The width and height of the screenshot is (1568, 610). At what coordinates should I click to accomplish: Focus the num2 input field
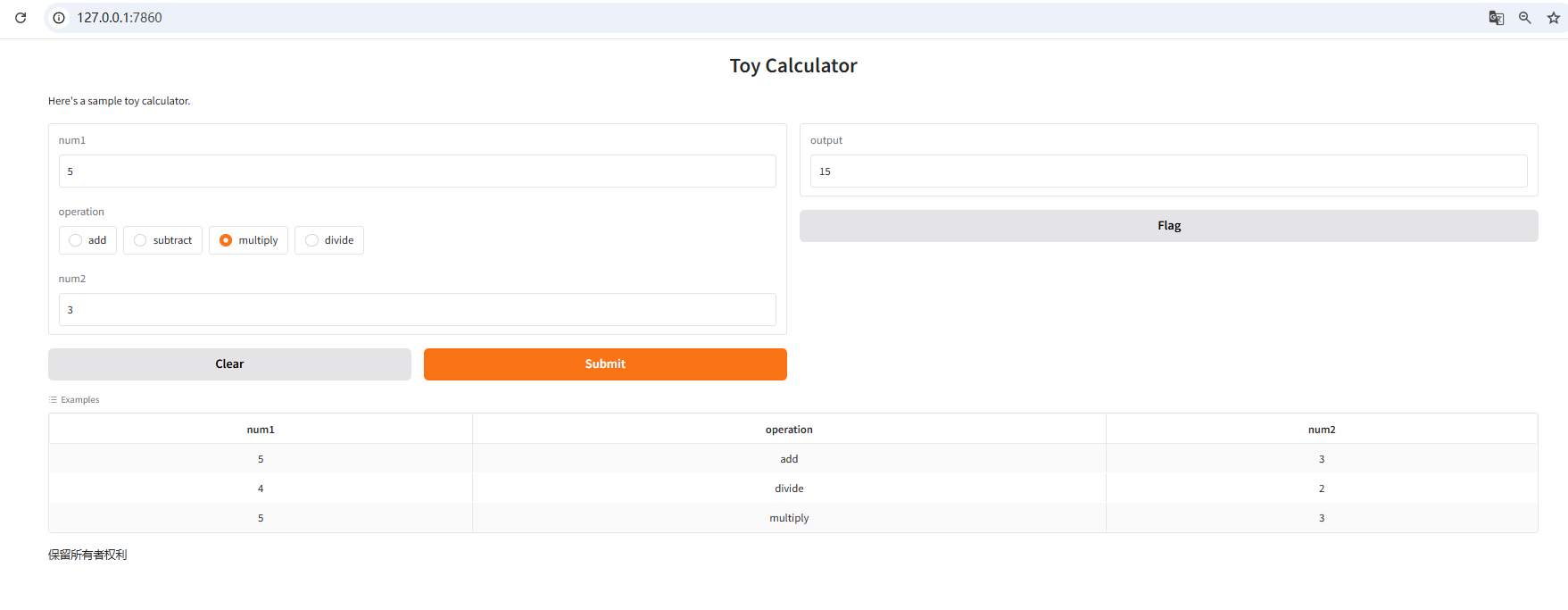(418, 310)
